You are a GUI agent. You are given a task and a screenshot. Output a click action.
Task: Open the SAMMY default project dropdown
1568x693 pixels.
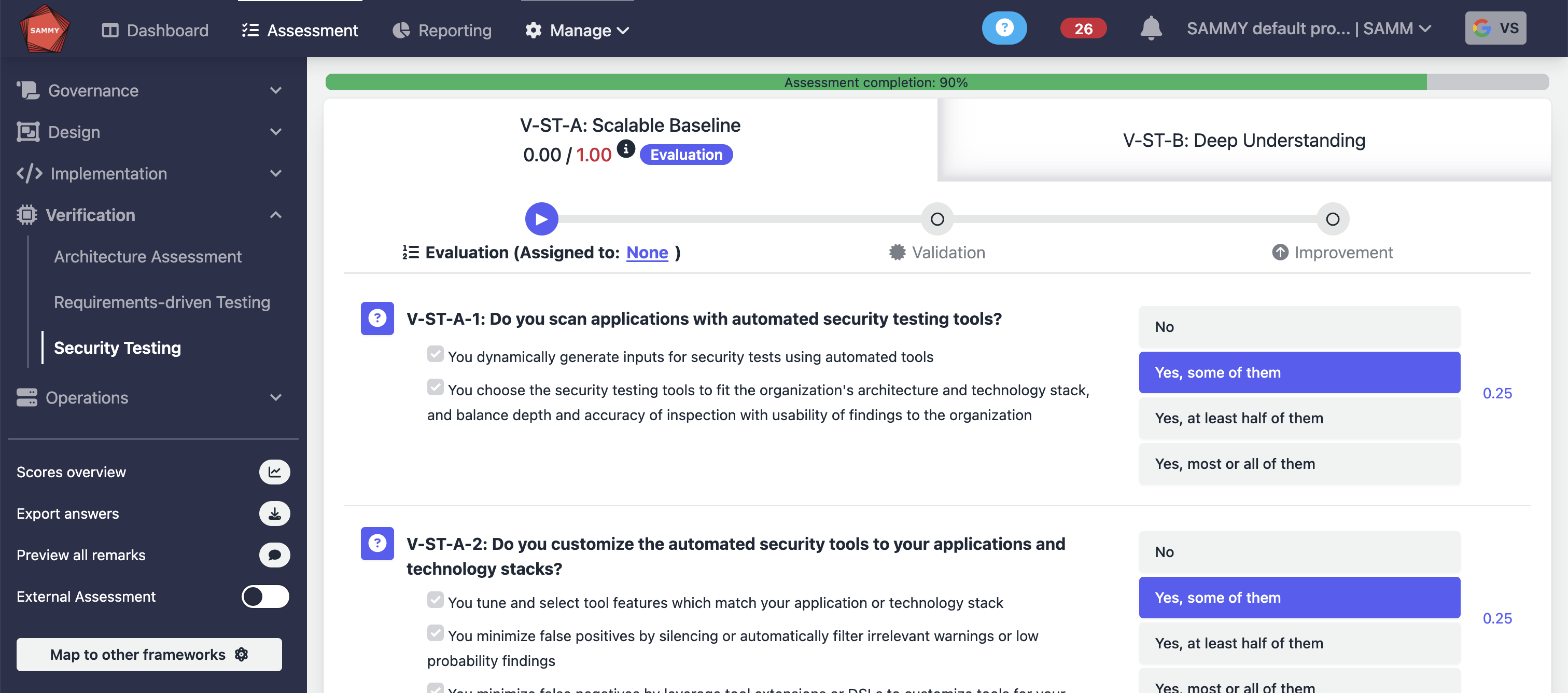pyautogui.click(x=1309, y=29)
